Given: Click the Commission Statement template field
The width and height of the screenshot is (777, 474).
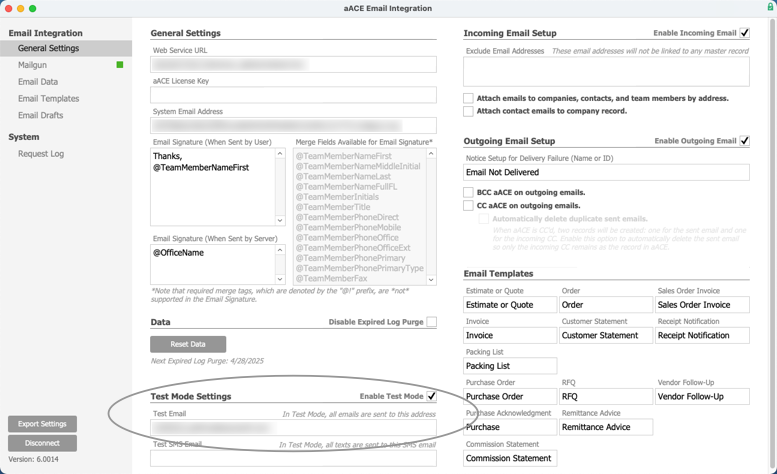Looking at the screenshot, I should pyautogui.click(x=510, y=458).
